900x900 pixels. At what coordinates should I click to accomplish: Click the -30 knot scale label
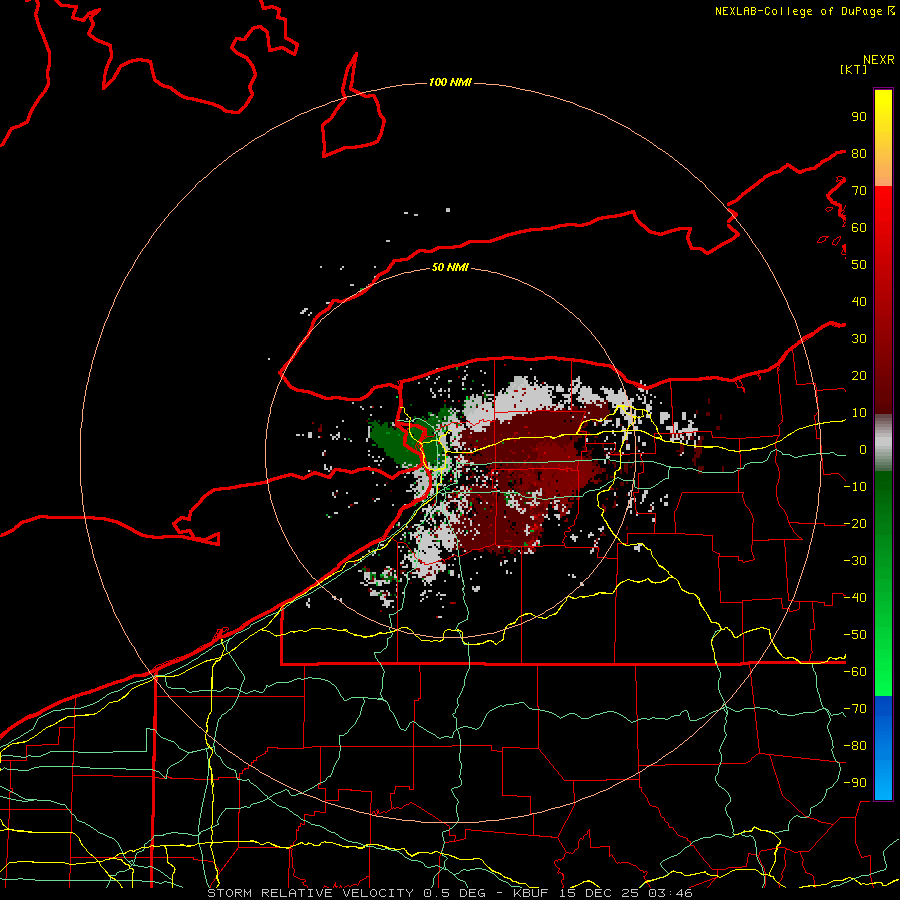(x=855, y=561)
